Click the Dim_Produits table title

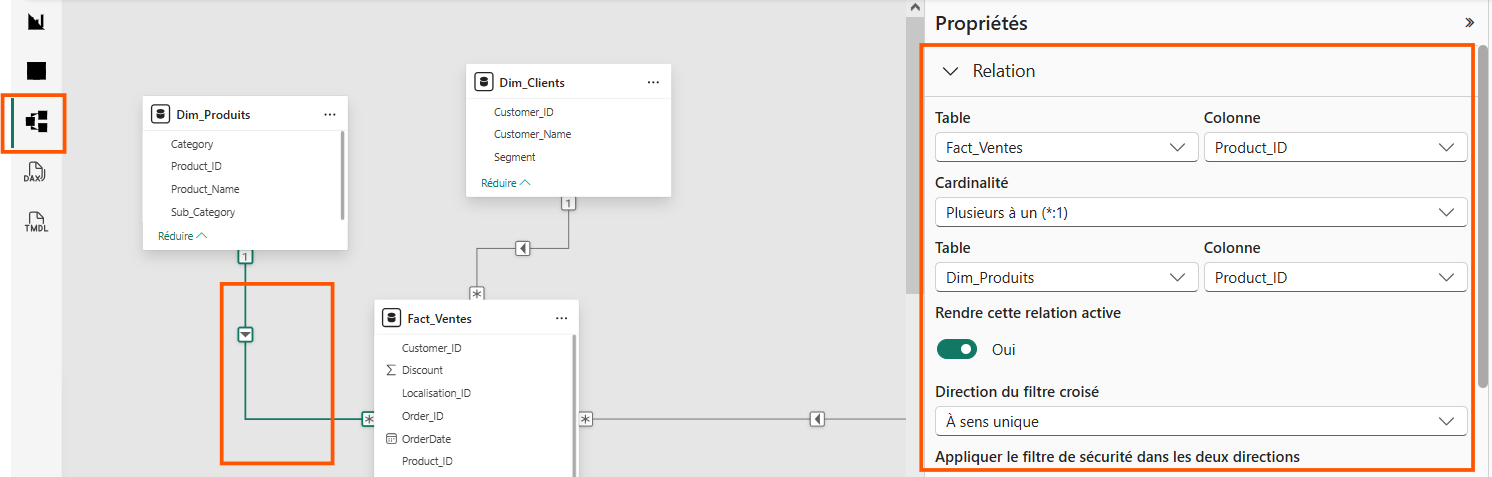[213, 115]
